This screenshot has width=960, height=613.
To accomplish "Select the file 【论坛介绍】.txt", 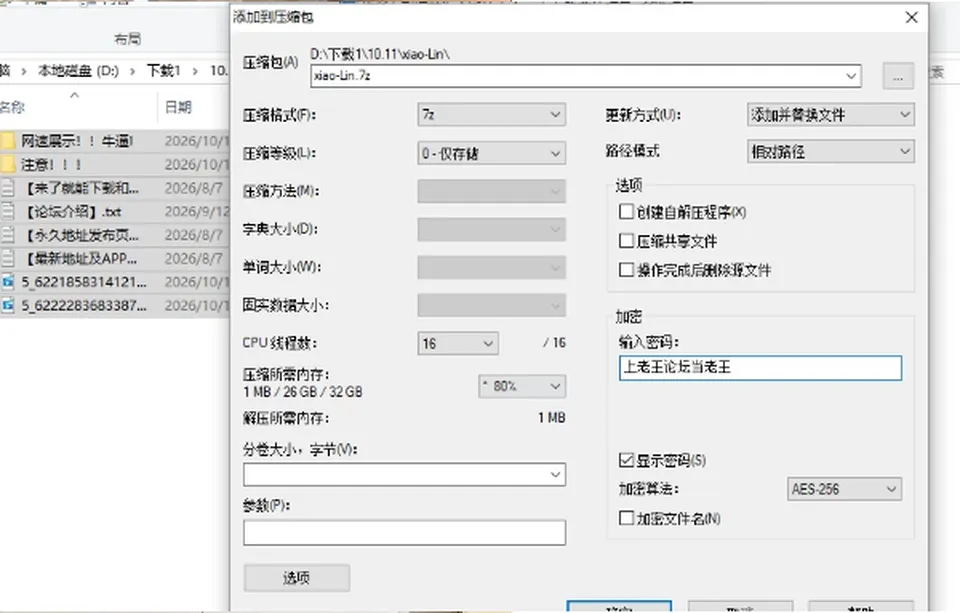I will [71, 212].
